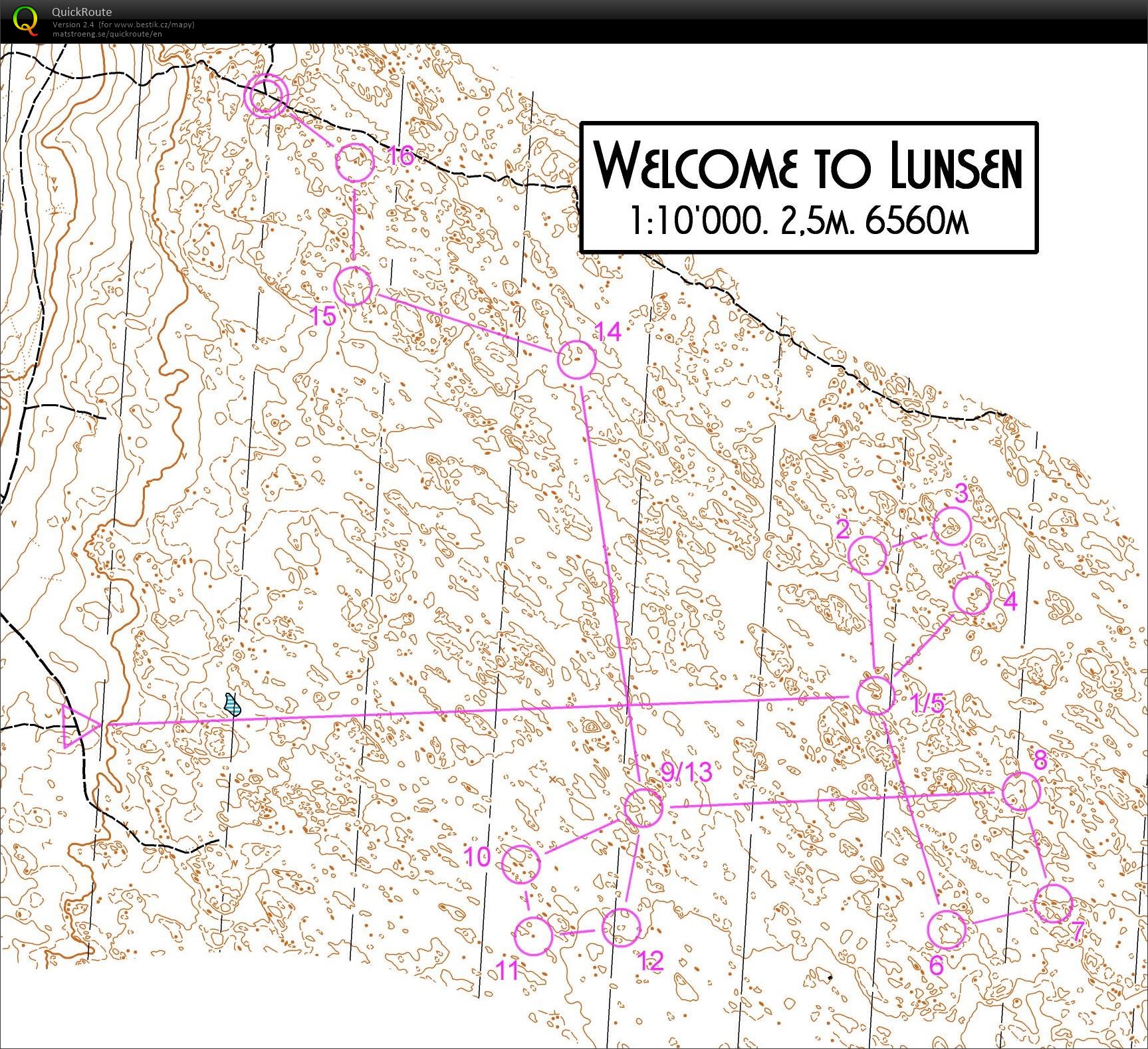The height and width of the screenshot is (1049, 1148).
Task: Click control circle 4
Action: point(973,595)
